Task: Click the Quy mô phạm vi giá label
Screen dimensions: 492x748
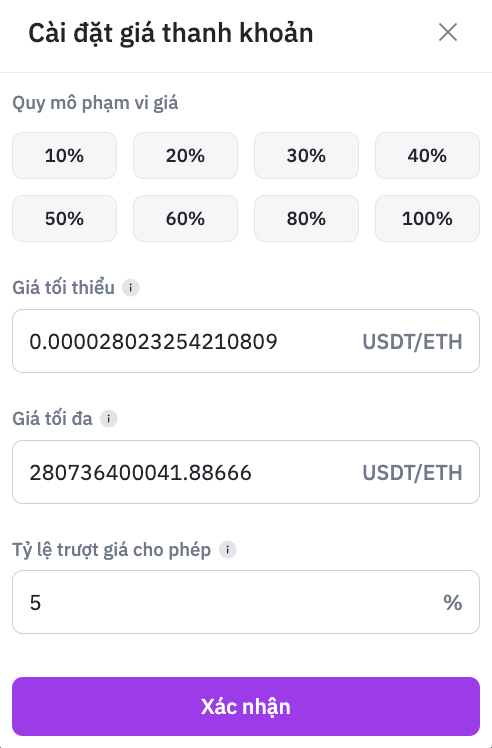Action: click(x=95, y=103)
